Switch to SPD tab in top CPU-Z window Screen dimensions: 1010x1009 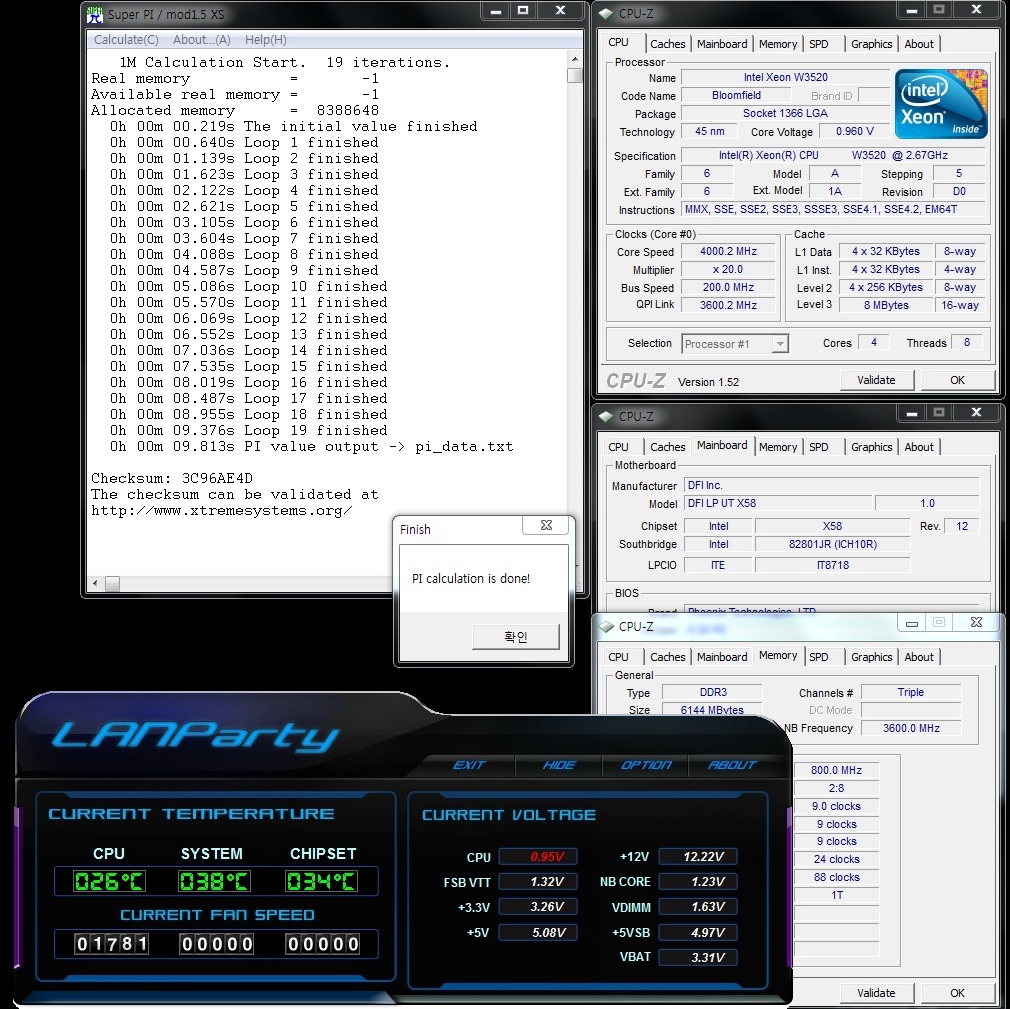coord(819,44)
